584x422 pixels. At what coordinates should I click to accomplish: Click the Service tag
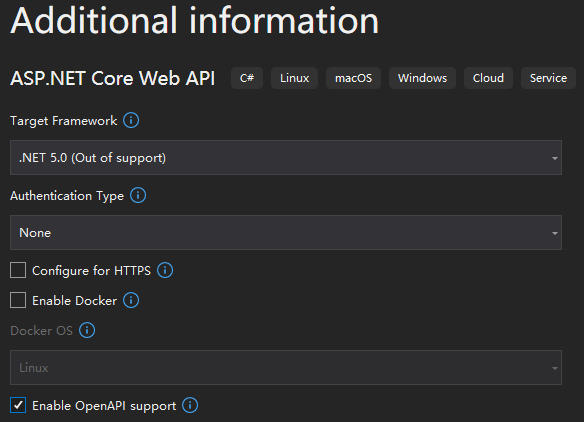548,78
